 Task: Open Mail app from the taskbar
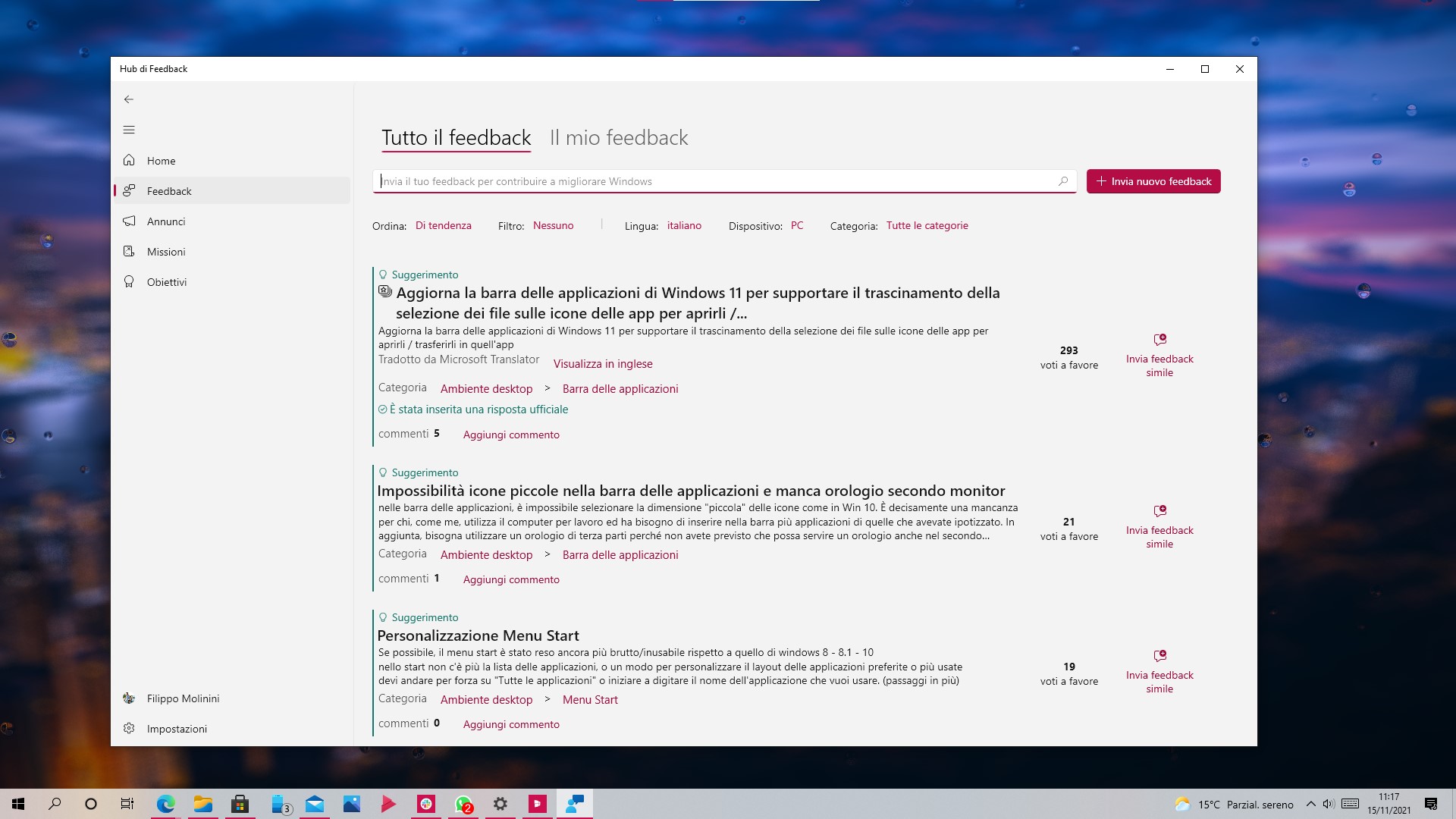click(x=315, y=804)
